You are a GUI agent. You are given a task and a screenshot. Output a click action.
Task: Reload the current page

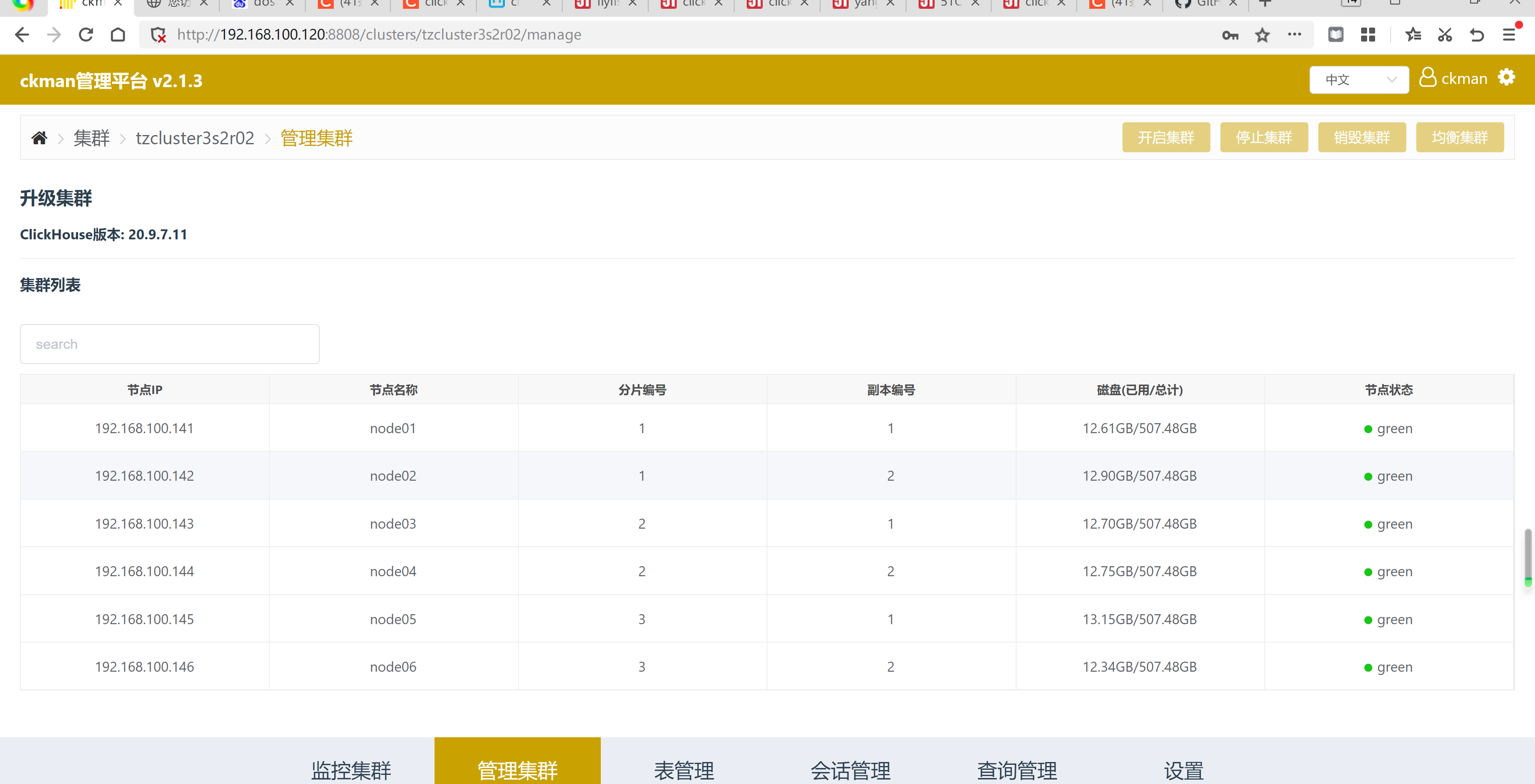[x=86, y=35]
